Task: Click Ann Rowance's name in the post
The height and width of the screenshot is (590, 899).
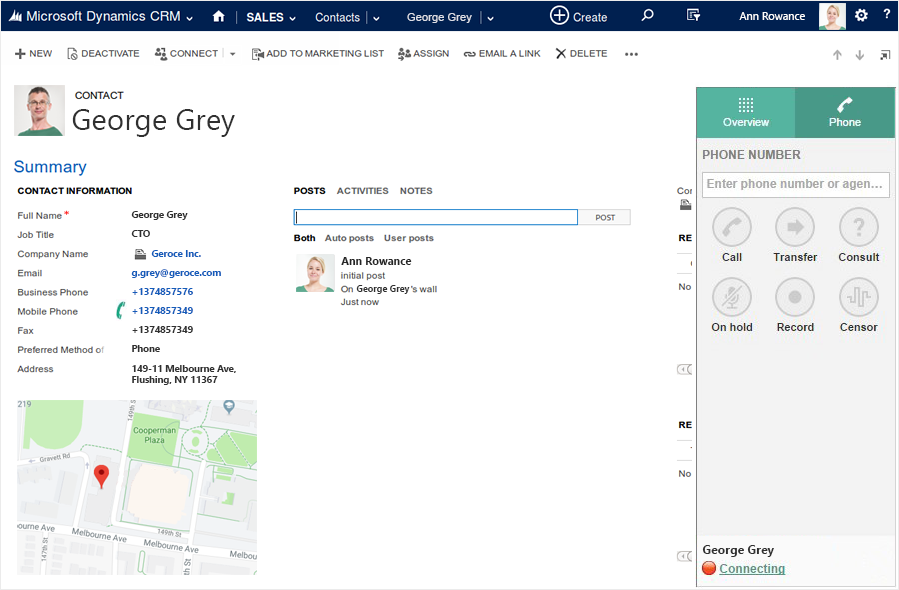Action: coord(376,261)
